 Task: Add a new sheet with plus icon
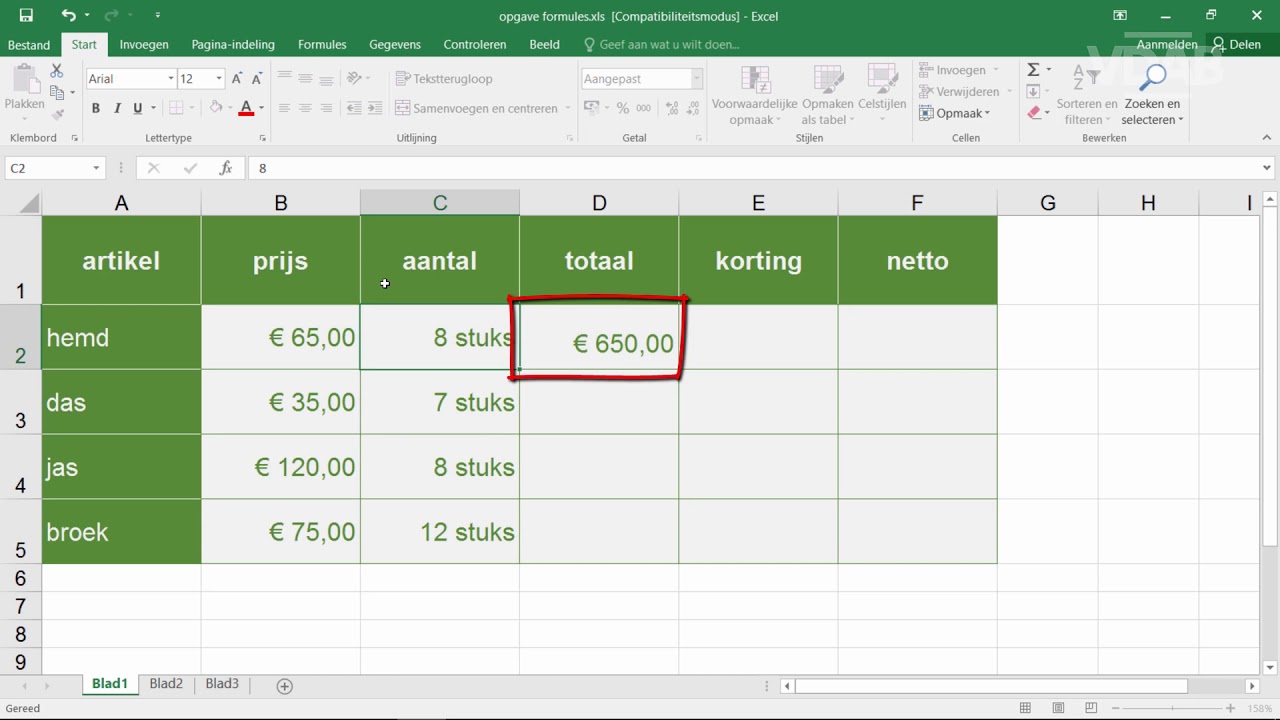(x=285, y=686)
